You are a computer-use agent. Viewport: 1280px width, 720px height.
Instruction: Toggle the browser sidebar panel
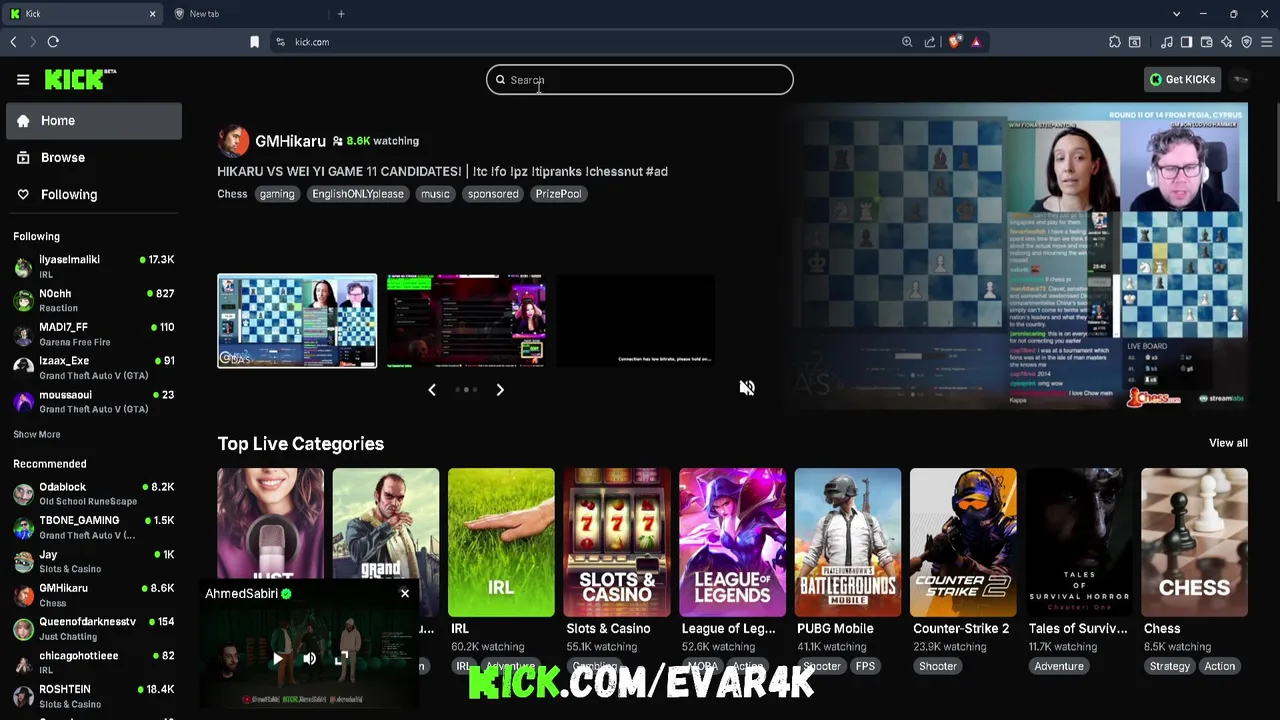(x=1186, y=42)
